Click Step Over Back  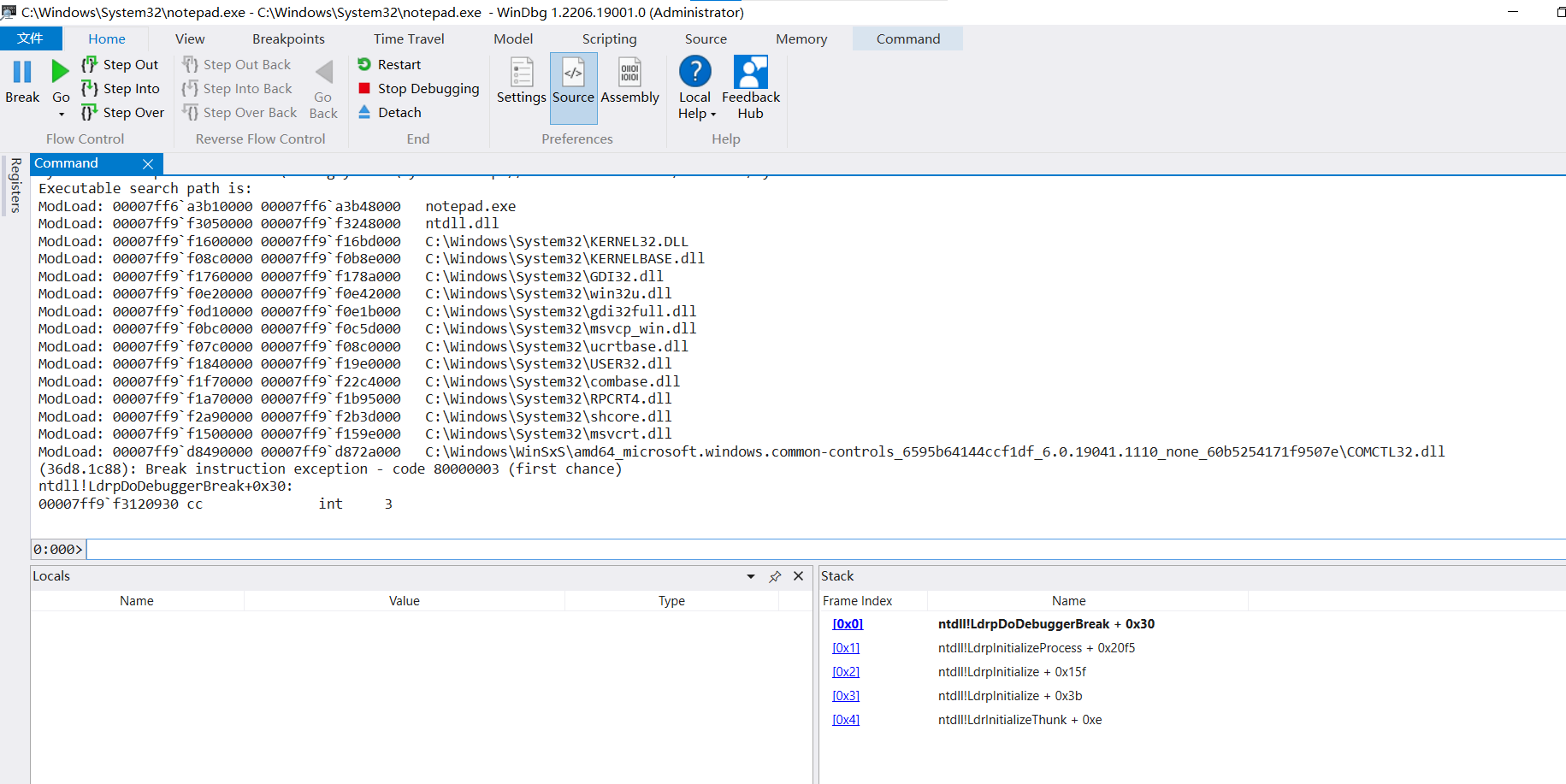tap(239, 113)
